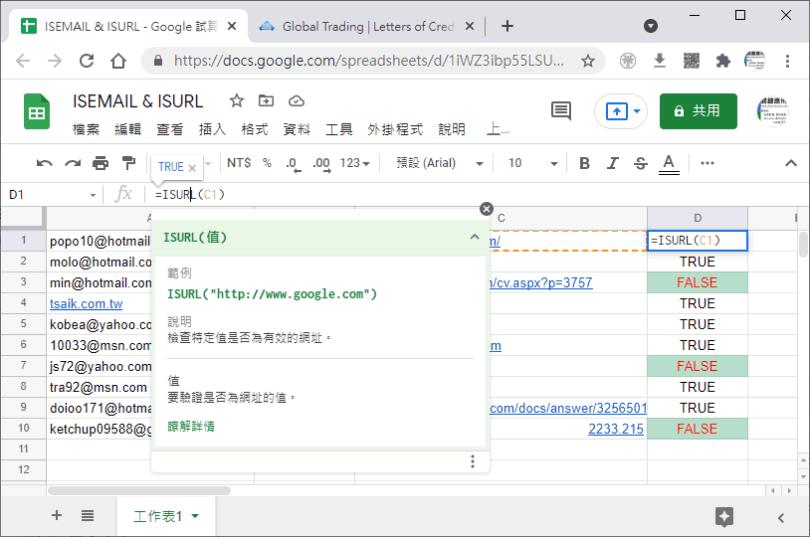Click the horizontal scrollbar thumb
Image resolution: width=810 pixels, height=537 pixels.
(139, 491)
